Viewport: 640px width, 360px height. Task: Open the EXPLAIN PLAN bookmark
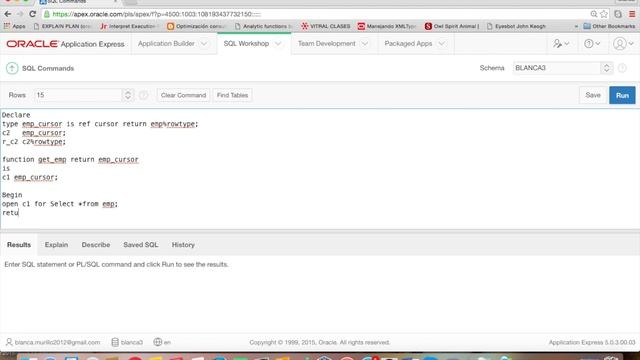tap(62, 26)
